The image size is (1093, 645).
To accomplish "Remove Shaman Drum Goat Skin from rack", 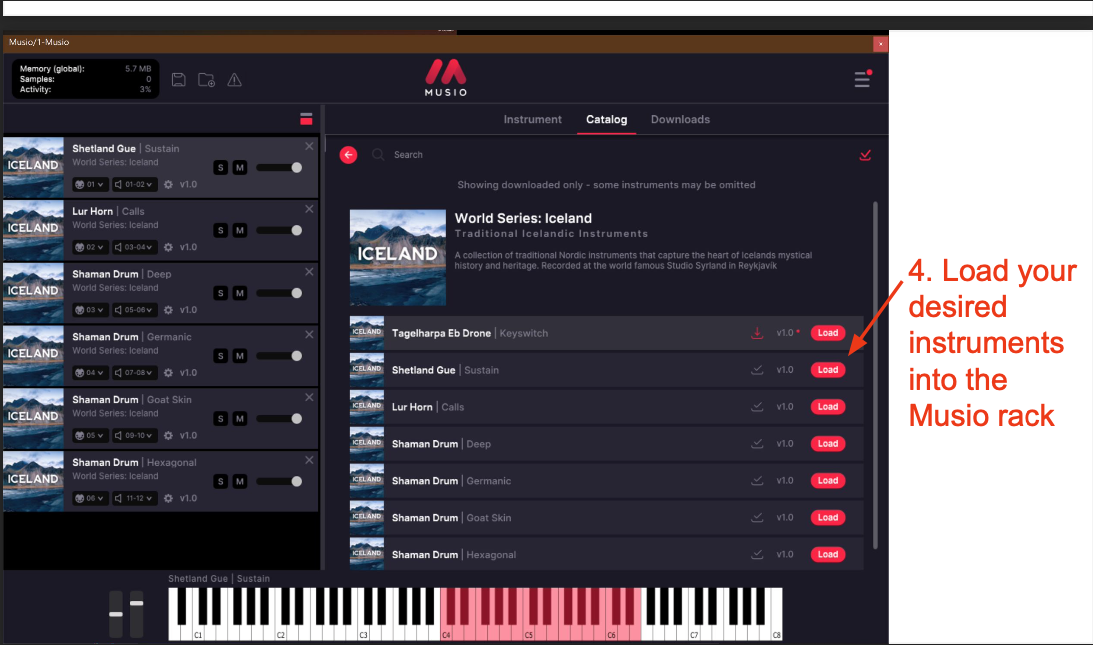I will click(x=309, y=397).
